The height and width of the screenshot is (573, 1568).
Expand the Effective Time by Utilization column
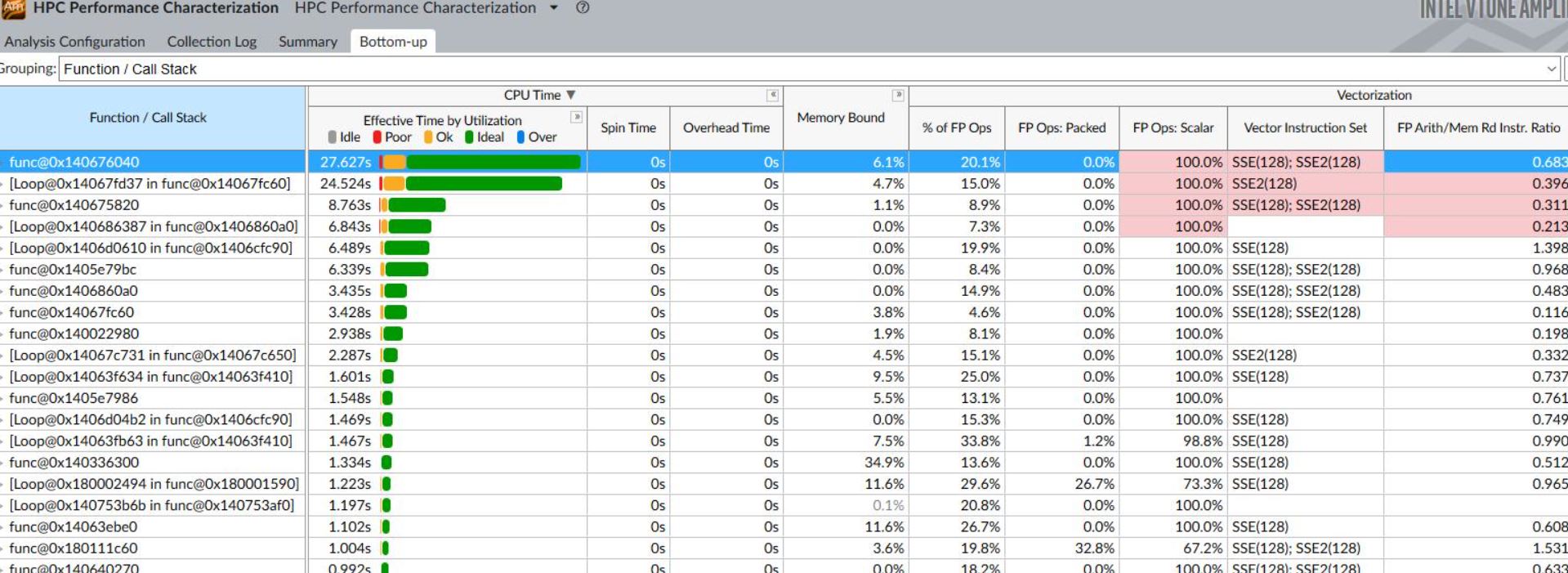[x=576, y=118]
